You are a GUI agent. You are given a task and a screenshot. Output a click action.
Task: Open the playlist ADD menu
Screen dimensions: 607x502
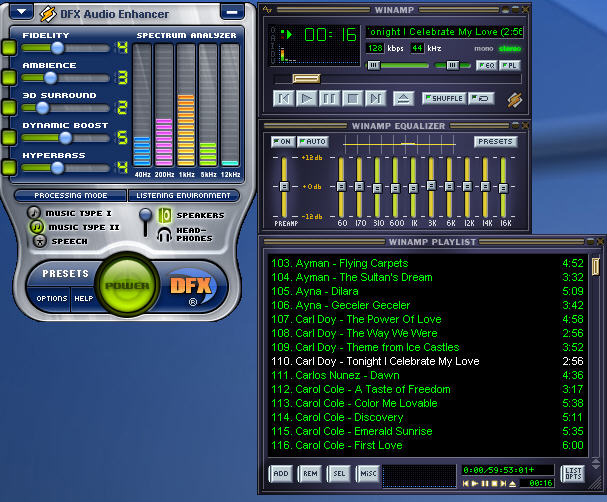[281, 473]
